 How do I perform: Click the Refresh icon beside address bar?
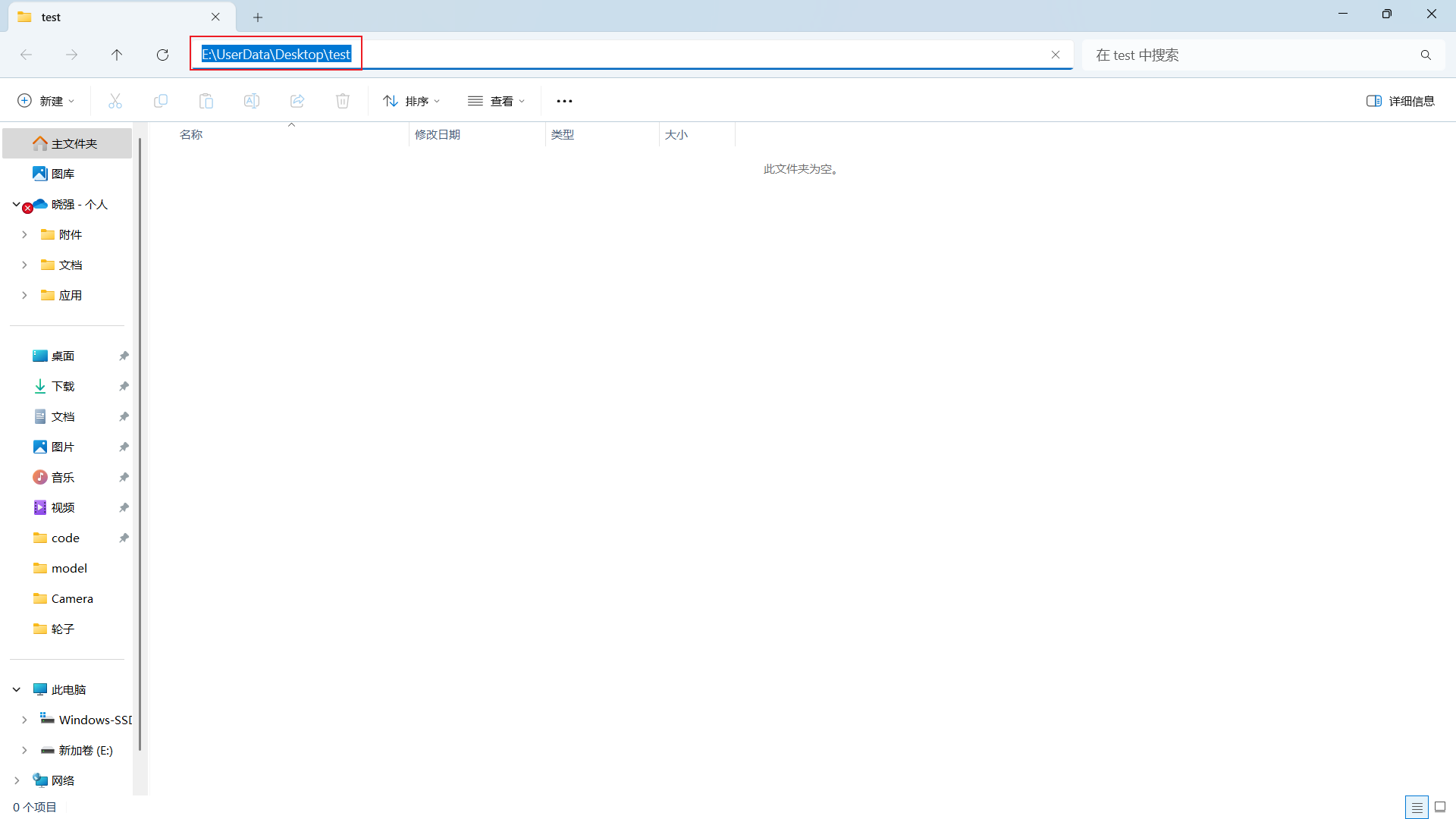tap(162, 55)
